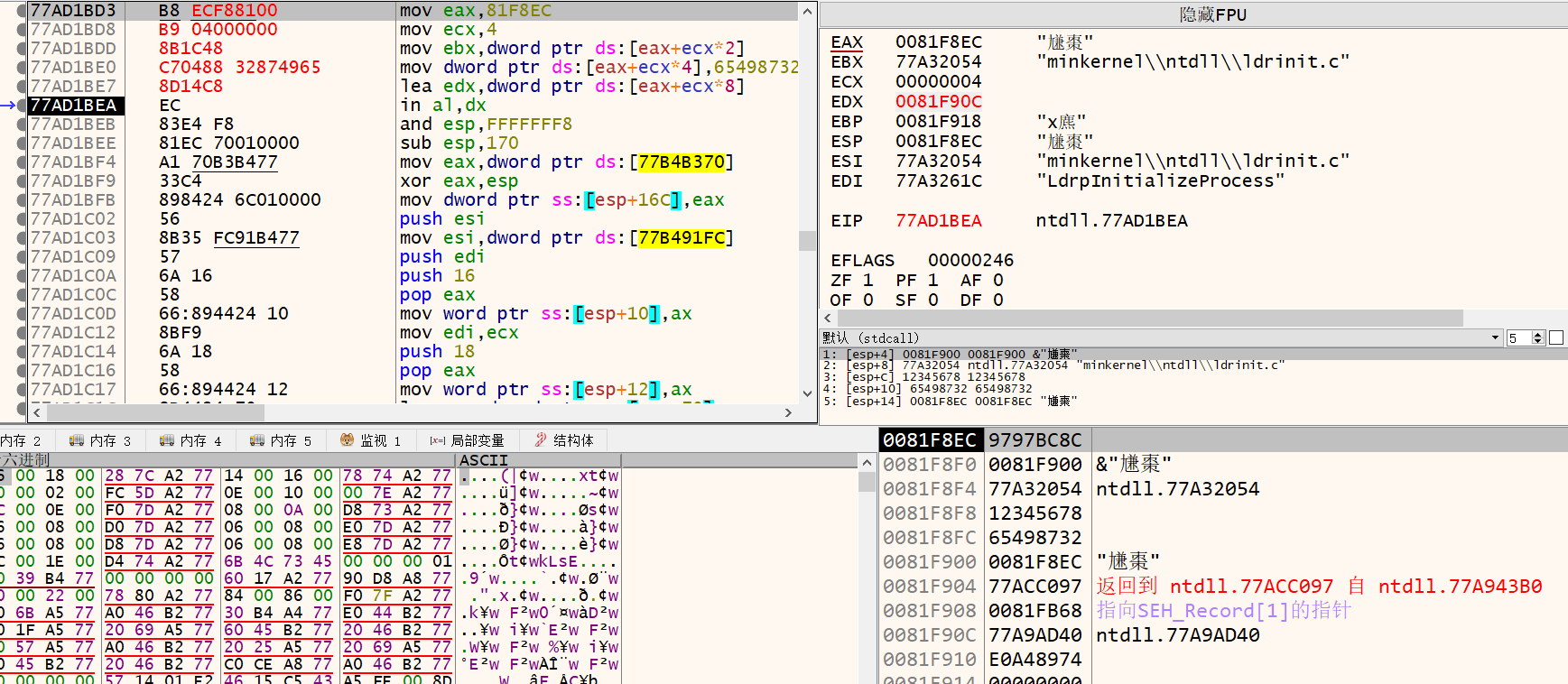Select the red EDX value 0081F90C
The height and width of the screenshot is (684, 1568).
[x=939, y=102]
